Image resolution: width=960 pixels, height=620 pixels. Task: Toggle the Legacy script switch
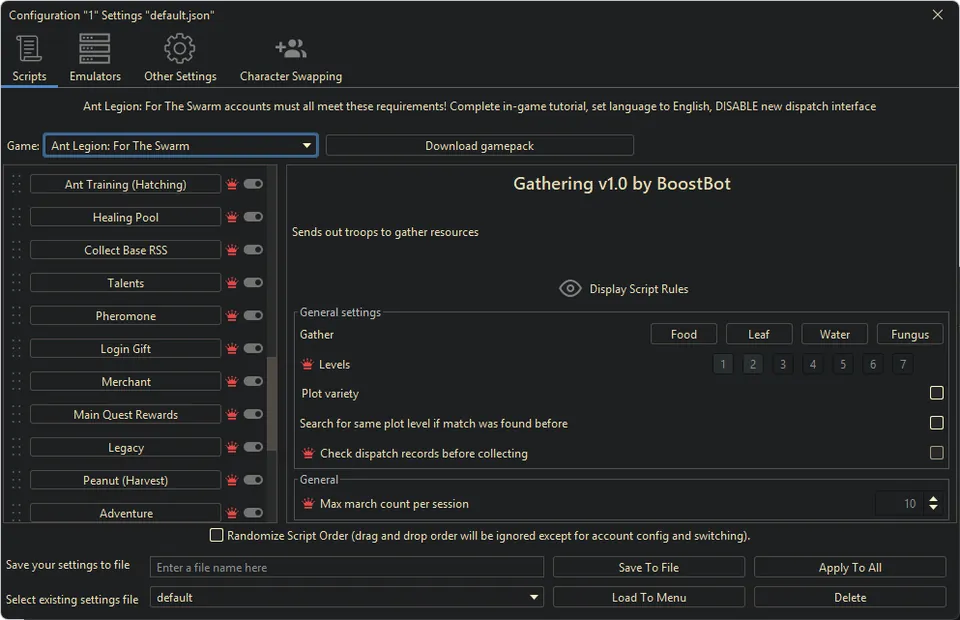tap(253, 447)
